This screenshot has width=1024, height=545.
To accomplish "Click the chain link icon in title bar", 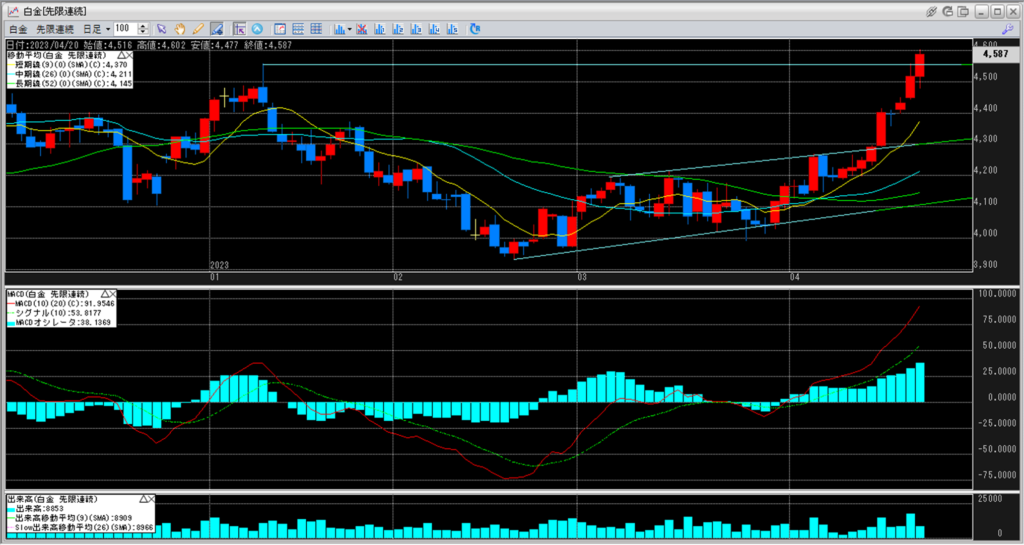I will (932, 10).
